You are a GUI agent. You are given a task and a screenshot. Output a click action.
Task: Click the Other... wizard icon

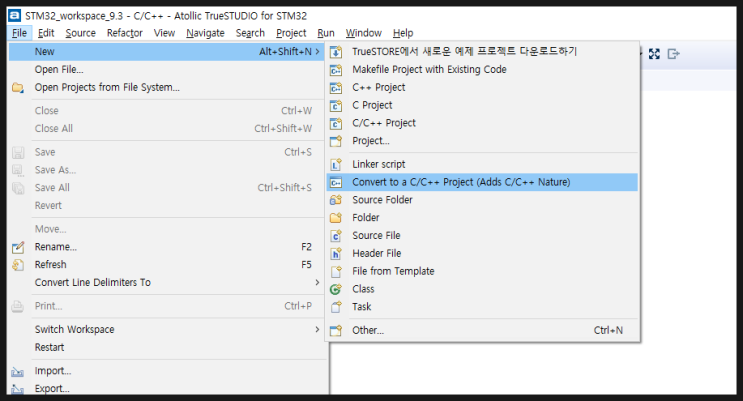336,330
